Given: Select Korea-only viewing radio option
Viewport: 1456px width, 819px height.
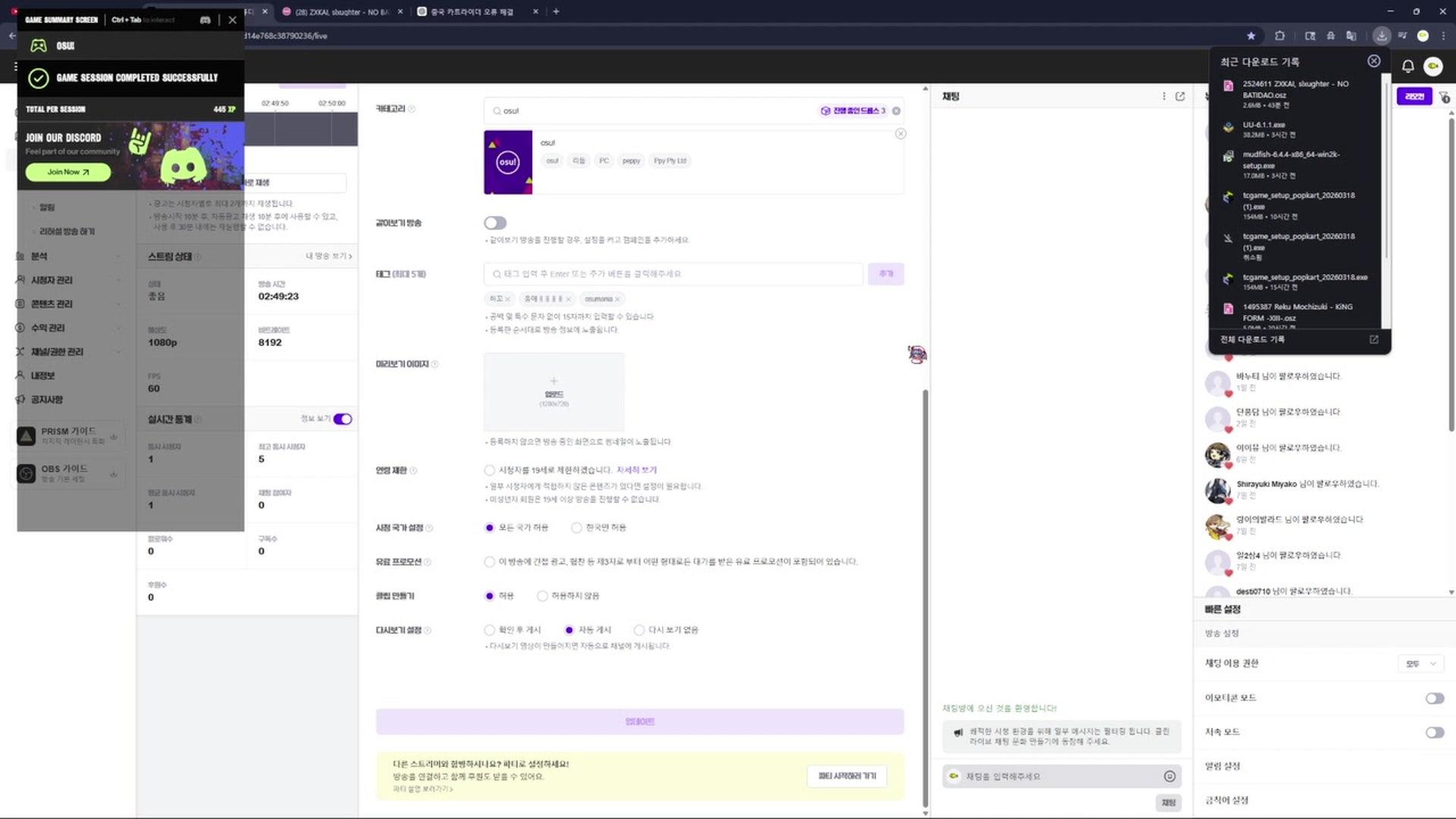Looking at the screenshot, I should click(x=576, y=528).
